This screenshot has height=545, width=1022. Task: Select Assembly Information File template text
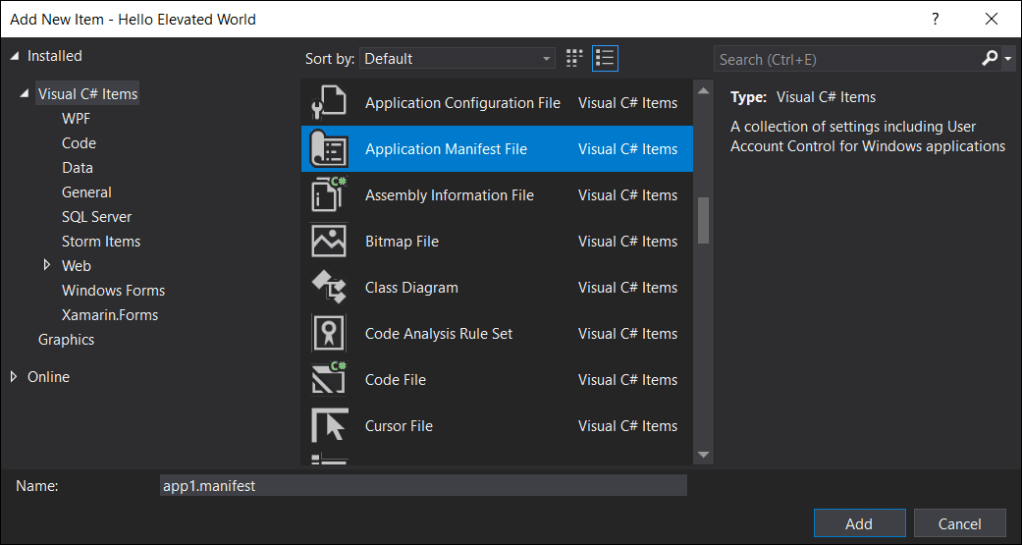tap(449, 195)
